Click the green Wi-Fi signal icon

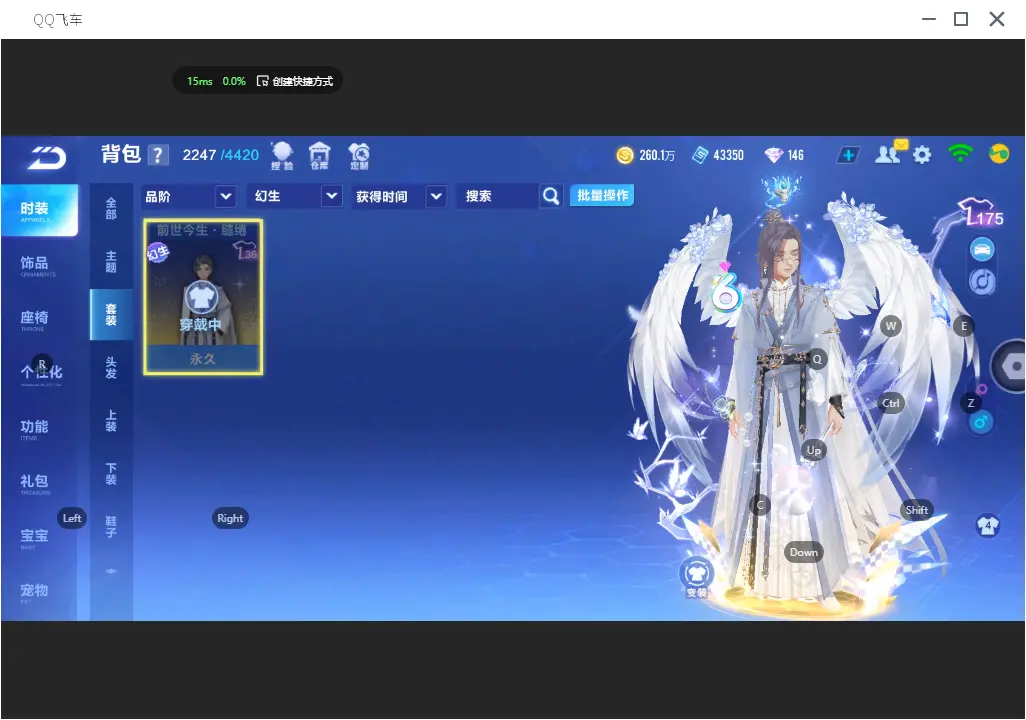960,153
